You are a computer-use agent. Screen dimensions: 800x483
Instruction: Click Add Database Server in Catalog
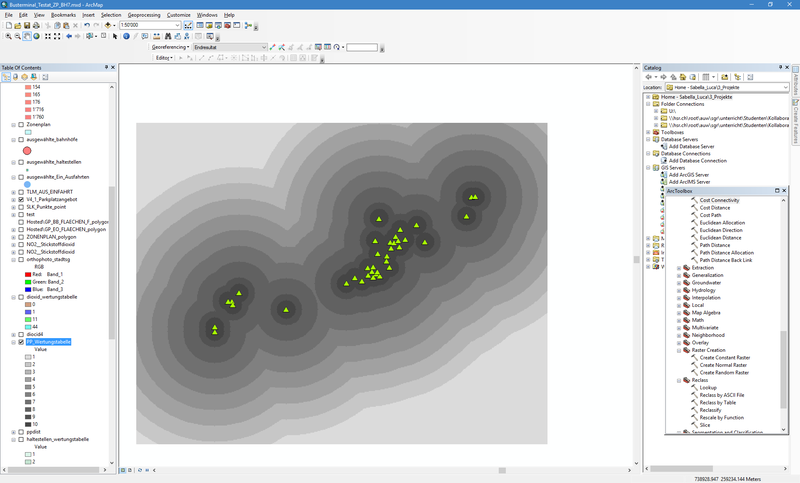click(691, 146)
